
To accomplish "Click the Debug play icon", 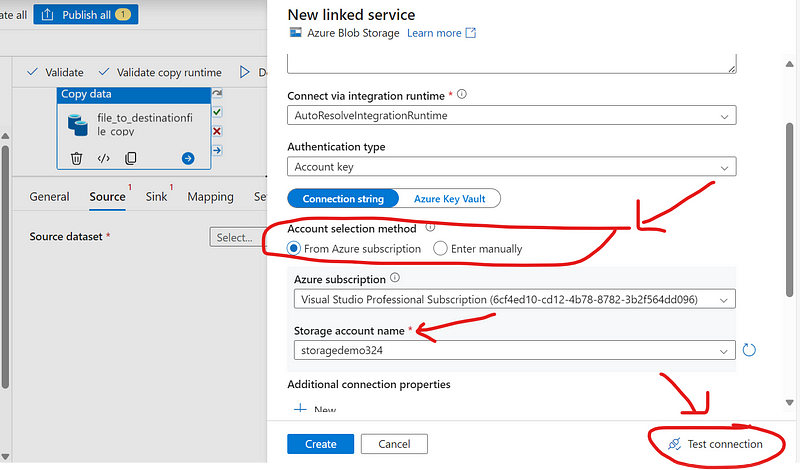I will click(x=245, y=72).
